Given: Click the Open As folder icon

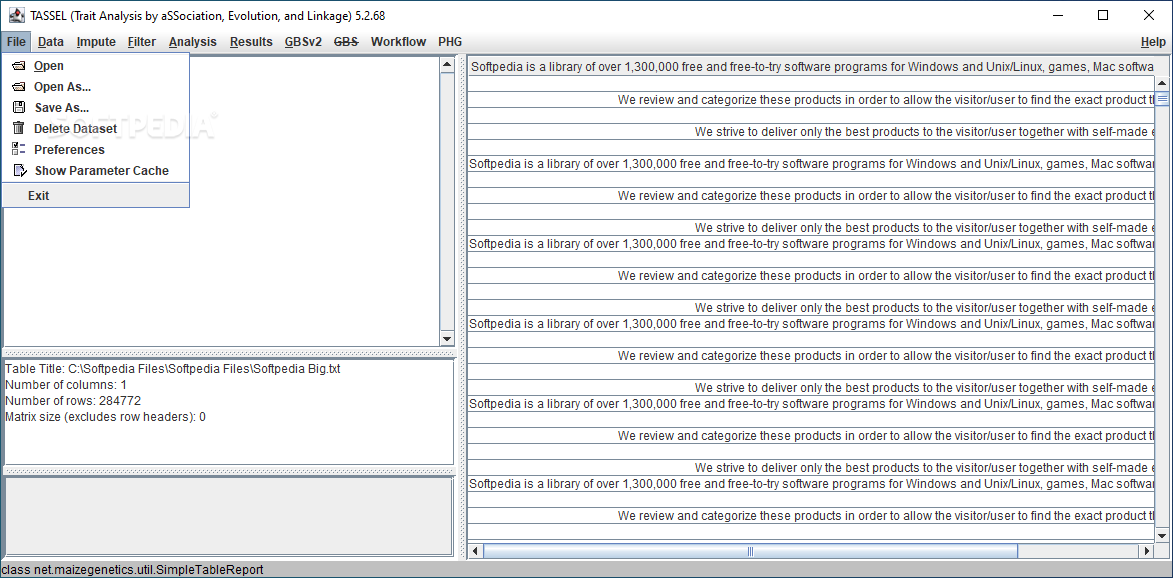Looking at the screenshot, I should pyautogui.click(x=19, y=87).
